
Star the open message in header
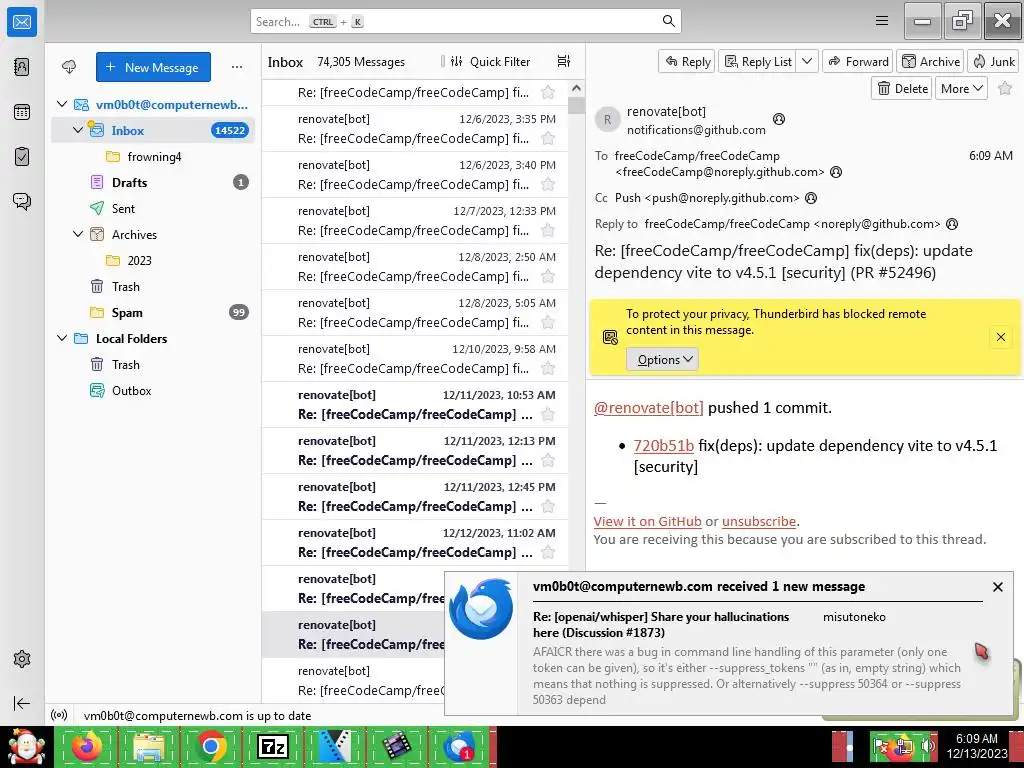pyautogui.click(x=1005, y=88)
